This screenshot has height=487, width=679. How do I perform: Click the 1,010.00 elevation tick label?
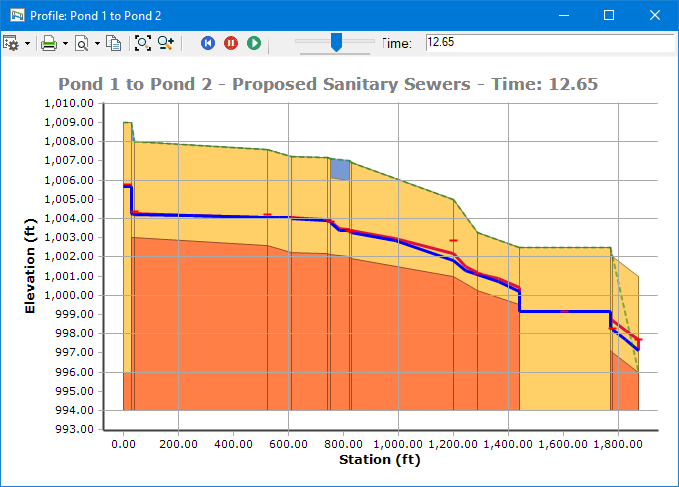pyautogui.click(x=69, y=103)
